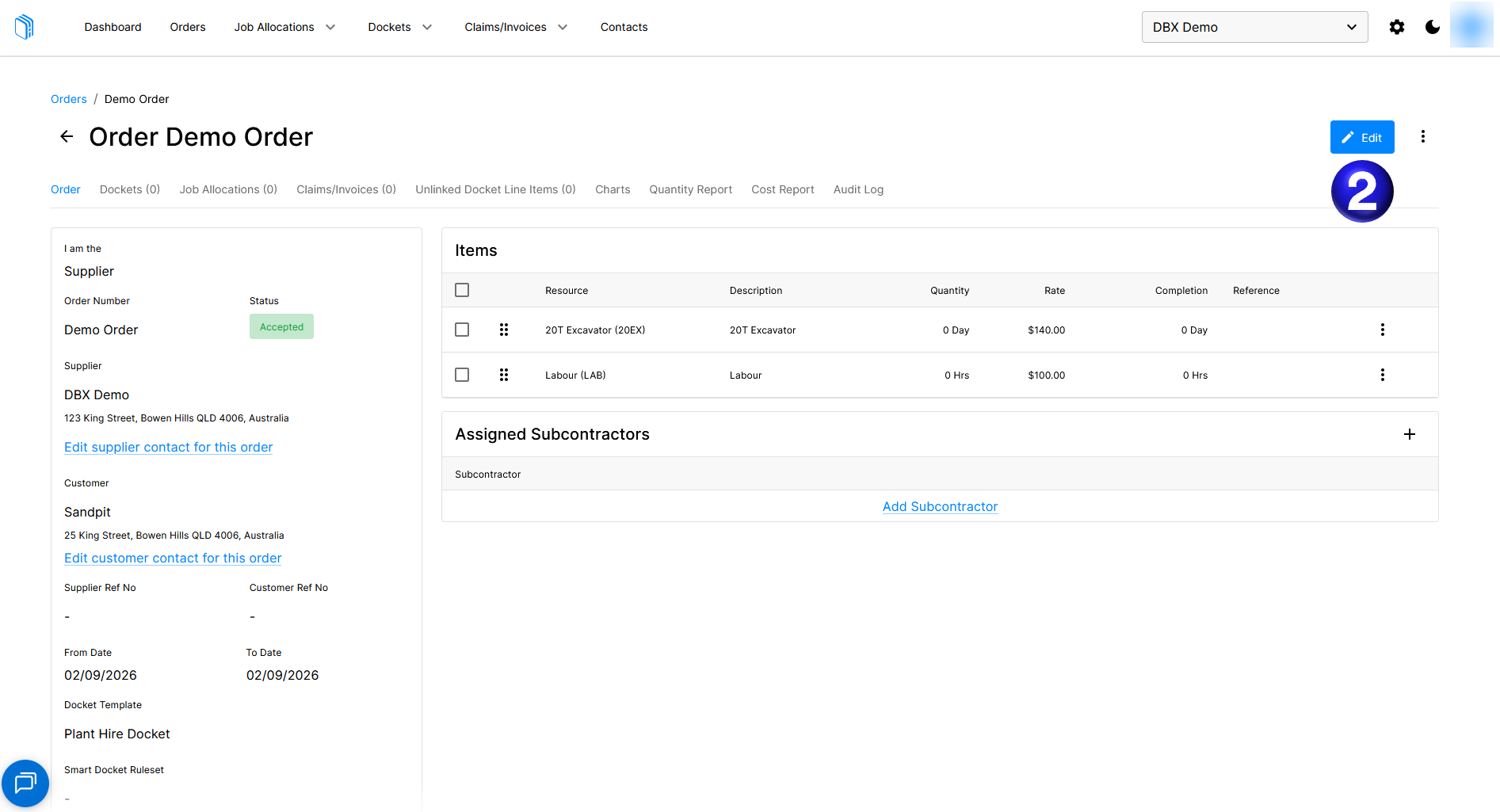Viewport: 1500px width, 812px height.
Task: Click the blue Edit button
Action: tap(1362, 137)
